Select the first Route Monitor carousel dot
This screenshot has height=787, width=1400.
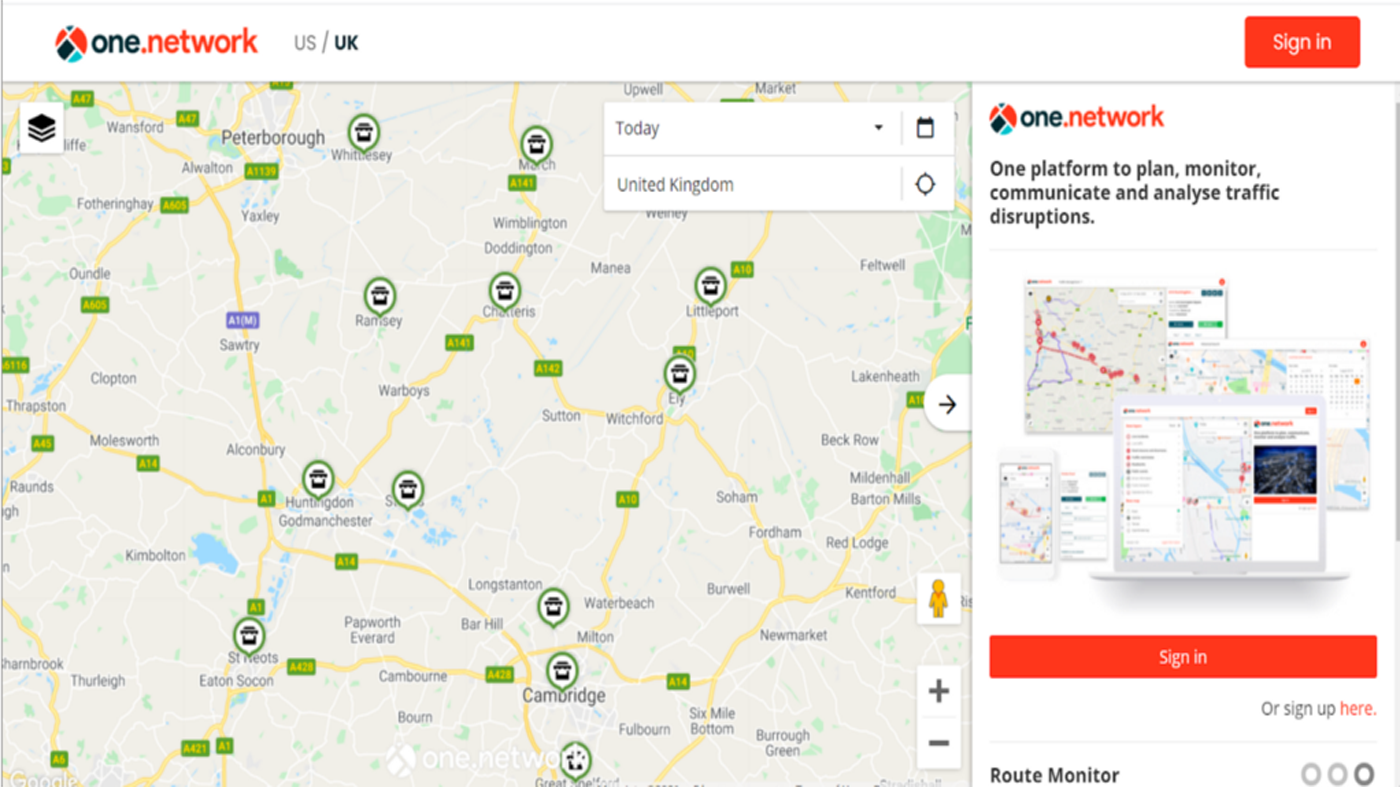tap(1311, 774)
